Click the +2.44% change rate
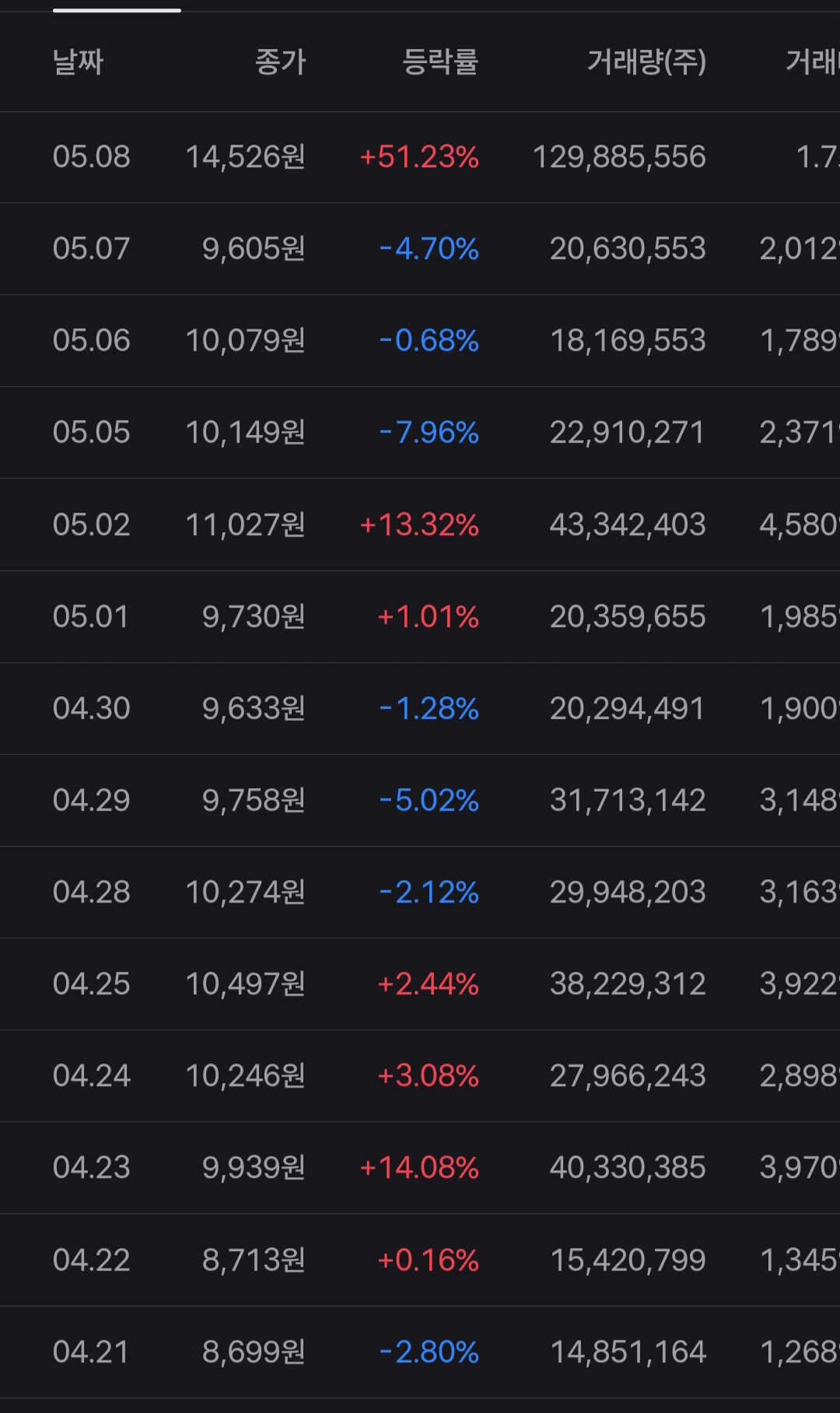840x1413 pixels. click(428, 983)
